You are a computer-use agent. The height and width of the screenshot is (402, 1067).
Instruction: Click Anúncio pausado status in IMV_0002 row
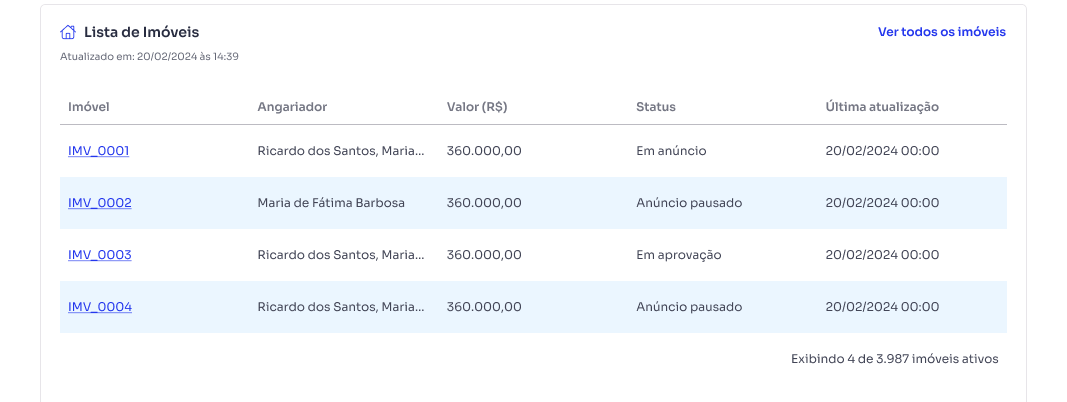pyautogui.click(x=689, y=203)
